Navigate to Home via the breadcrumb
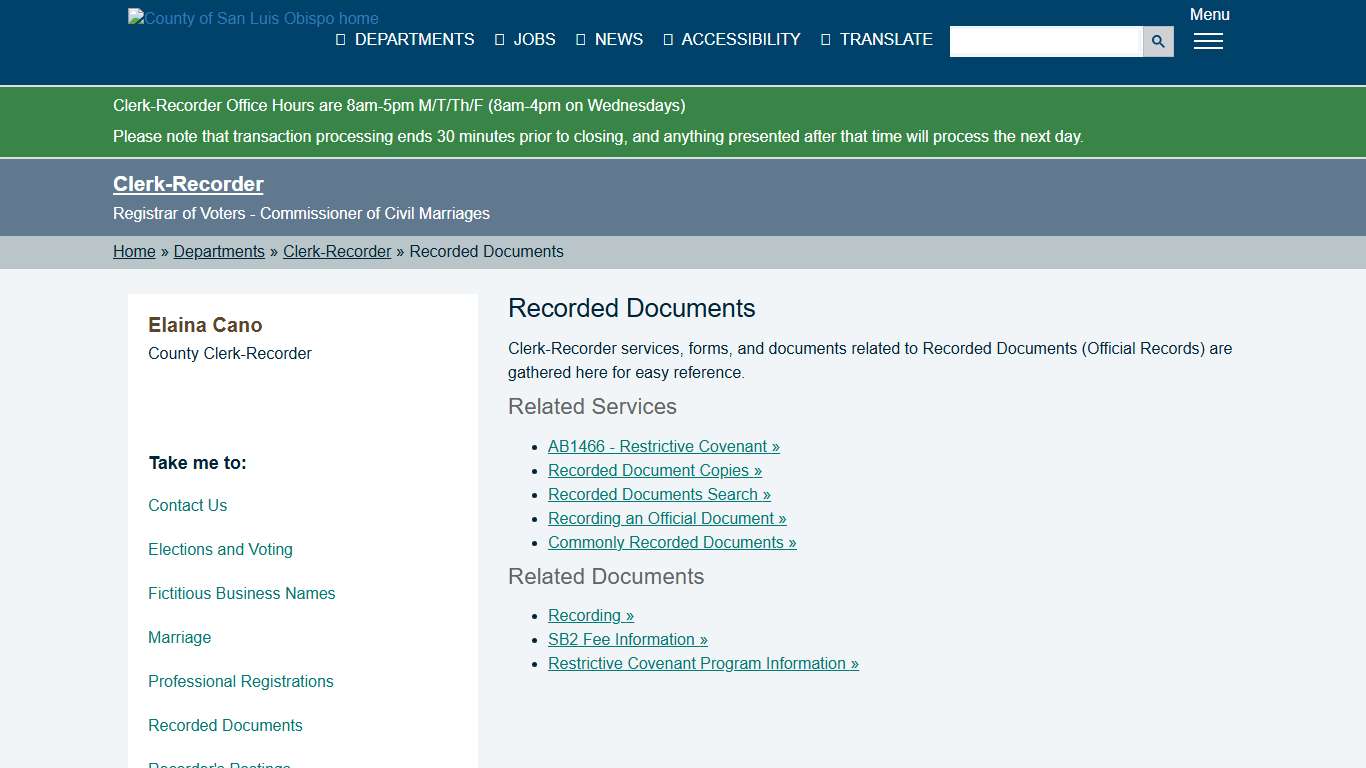Viewport: 1366px width, 768px height. point(134,251)
